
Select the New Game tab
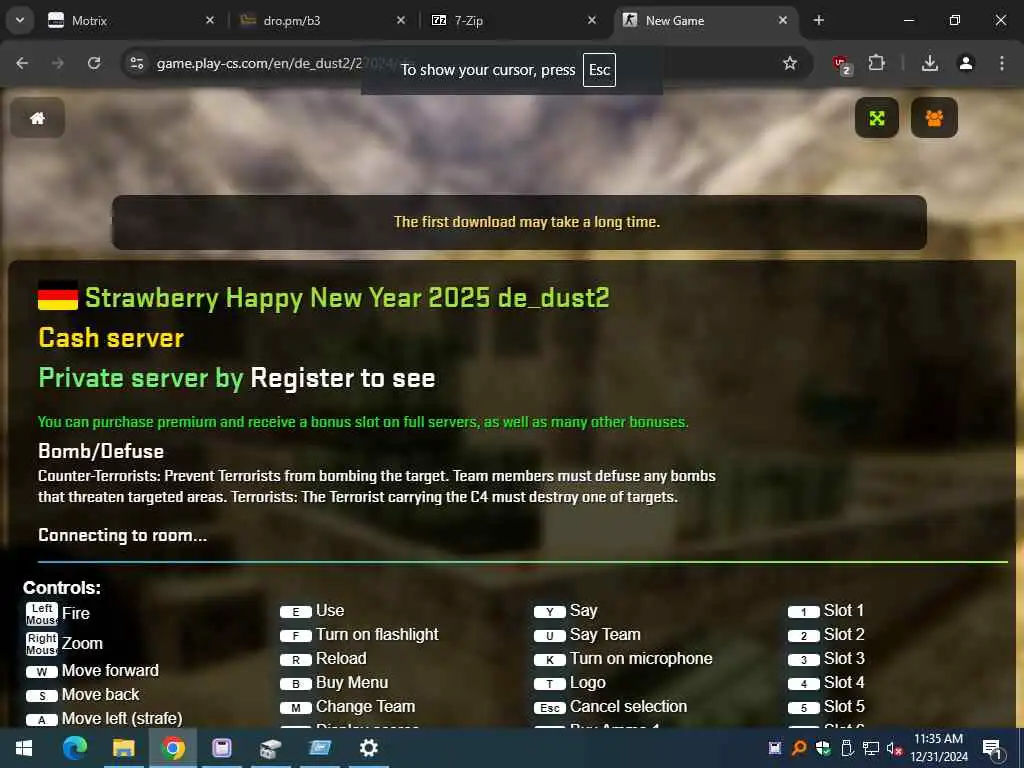(705, 20)
